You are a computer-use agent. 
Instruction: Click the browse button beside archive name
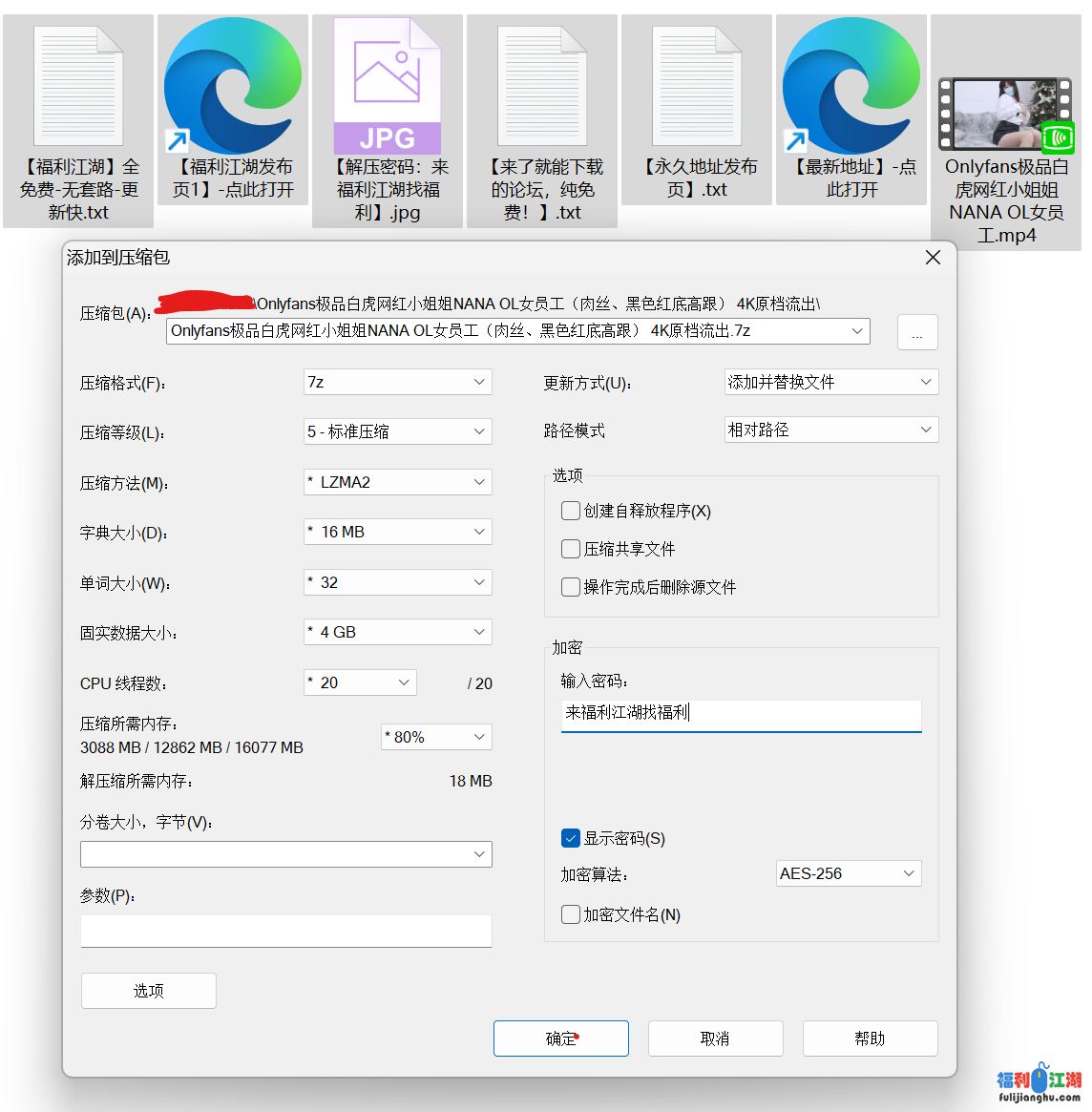click(x=917, y=333)
